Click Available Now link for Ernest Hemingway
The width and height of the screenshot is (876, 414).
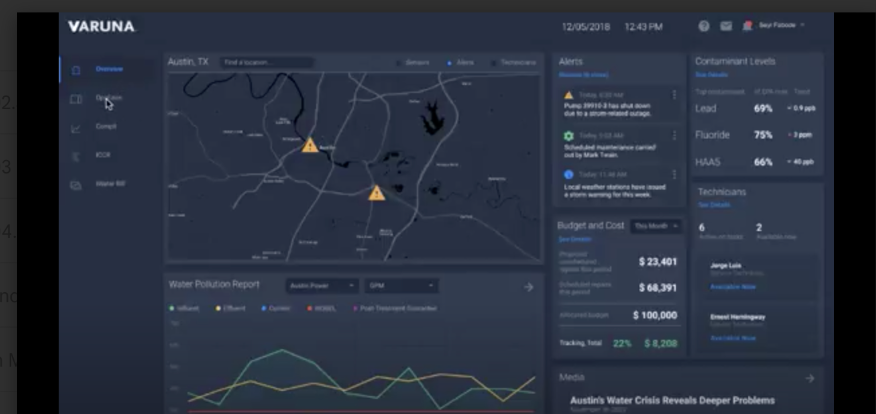coord(732,338)
